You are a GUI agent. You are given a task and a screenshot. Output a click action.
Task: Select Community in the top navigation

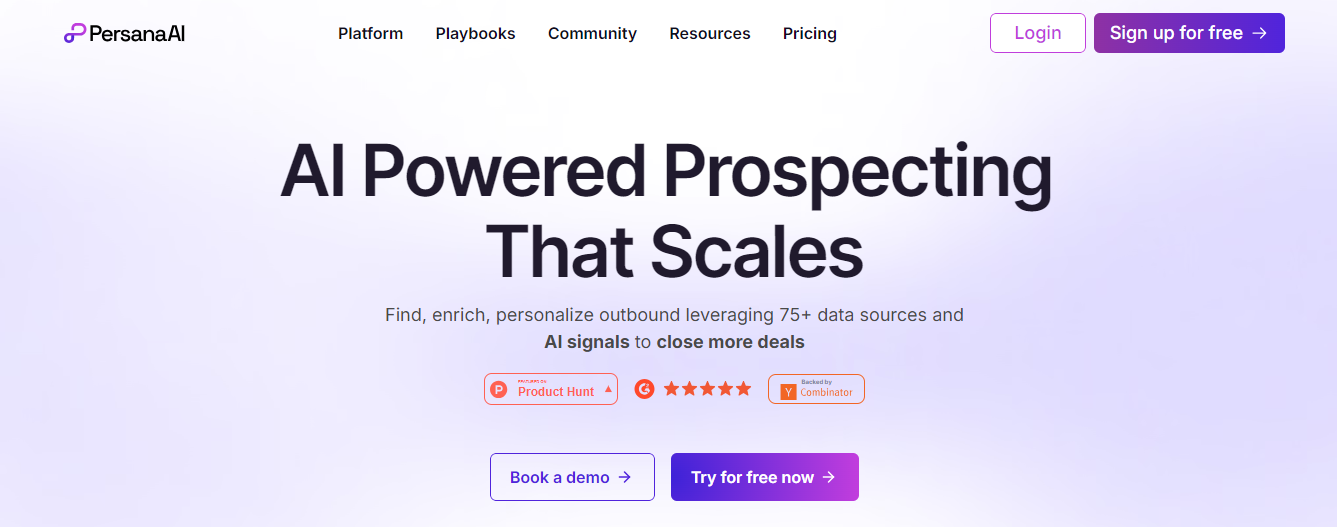[x=592, y=33]
